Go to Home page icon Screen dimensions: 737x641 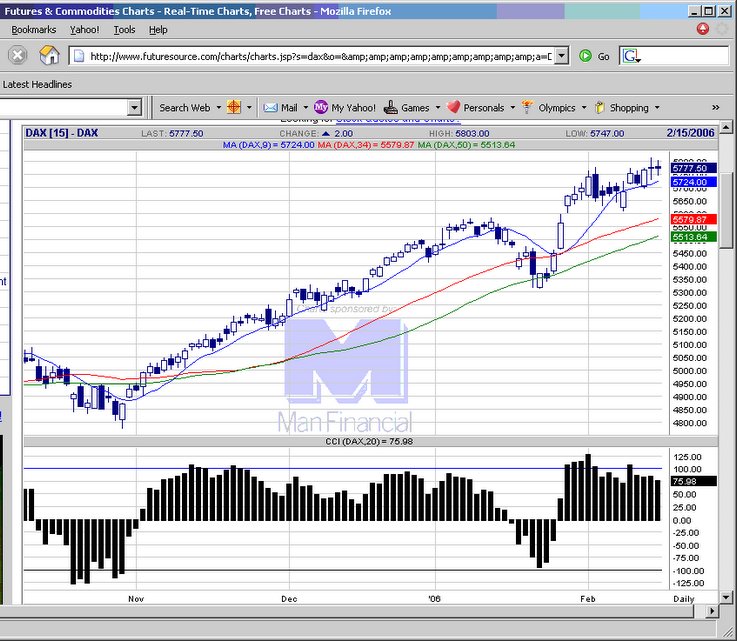[x=49, y=55]
